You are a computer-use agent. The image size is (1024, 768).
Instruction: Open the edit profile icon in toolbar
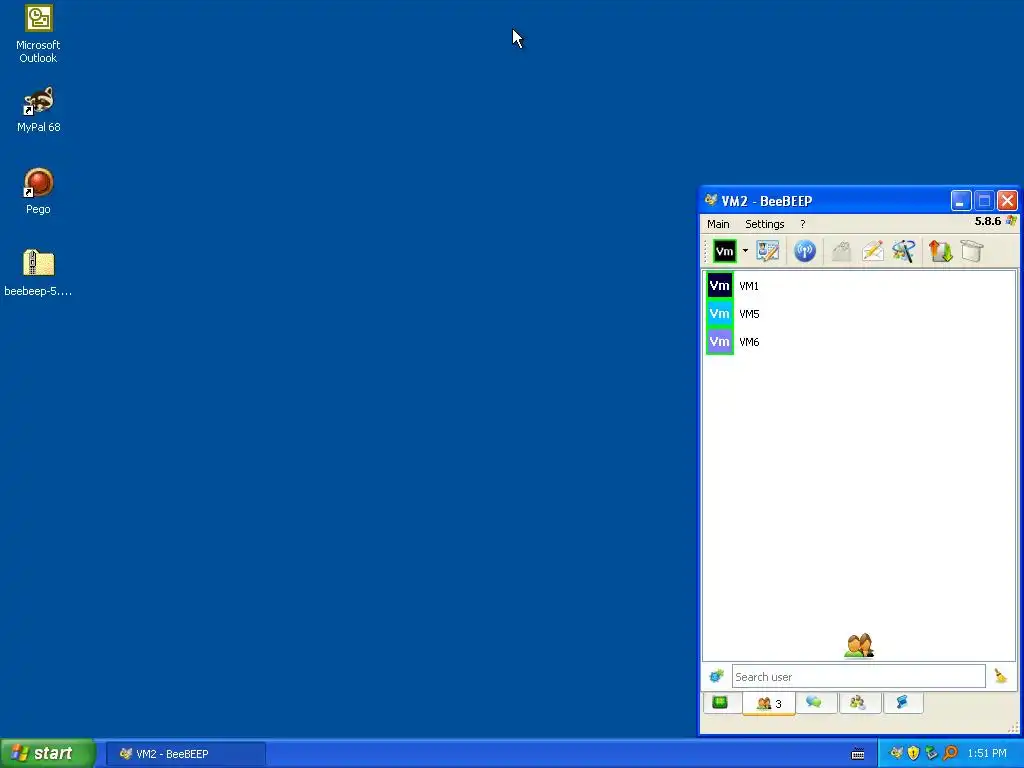point(768,251)
